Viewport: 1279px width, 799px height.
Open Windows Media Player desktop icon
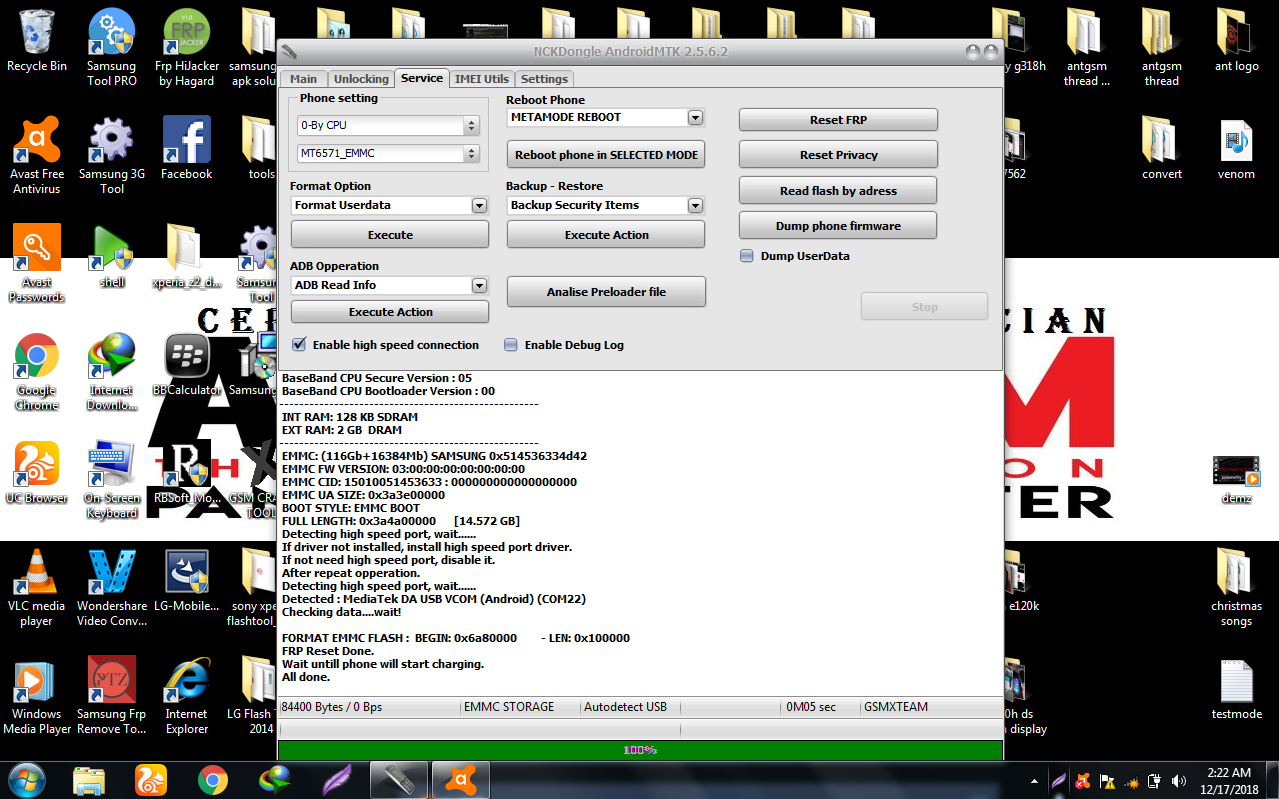[x=37, y=696]
